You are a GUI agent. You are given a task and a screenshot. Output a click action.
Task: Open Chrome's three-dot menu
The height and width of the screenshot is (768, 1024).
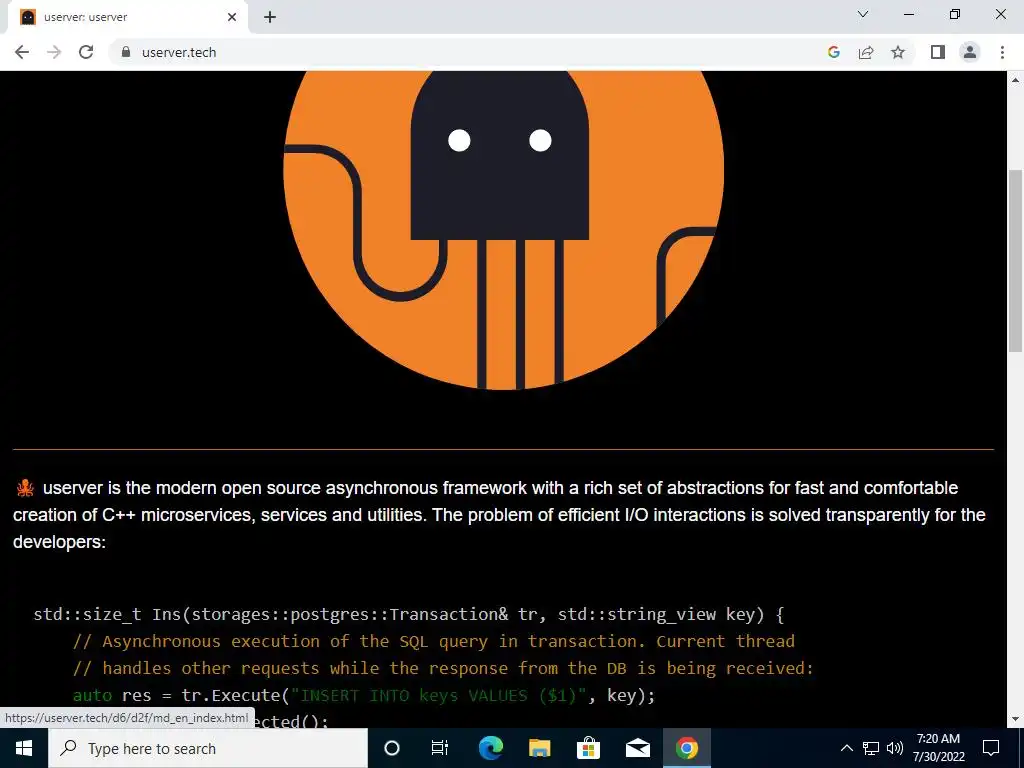click(x=1002, y=52)
